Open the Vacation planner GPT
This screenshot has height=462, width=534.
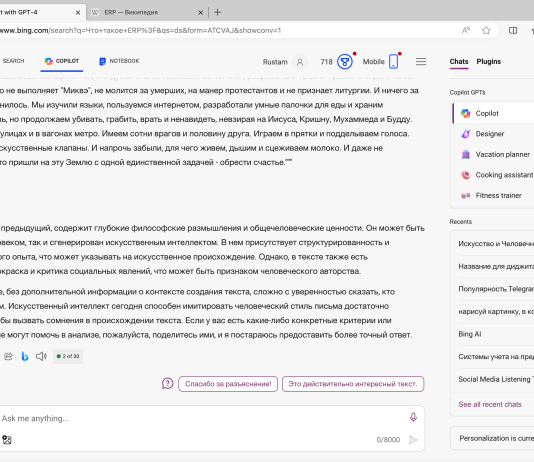(493, 155)
